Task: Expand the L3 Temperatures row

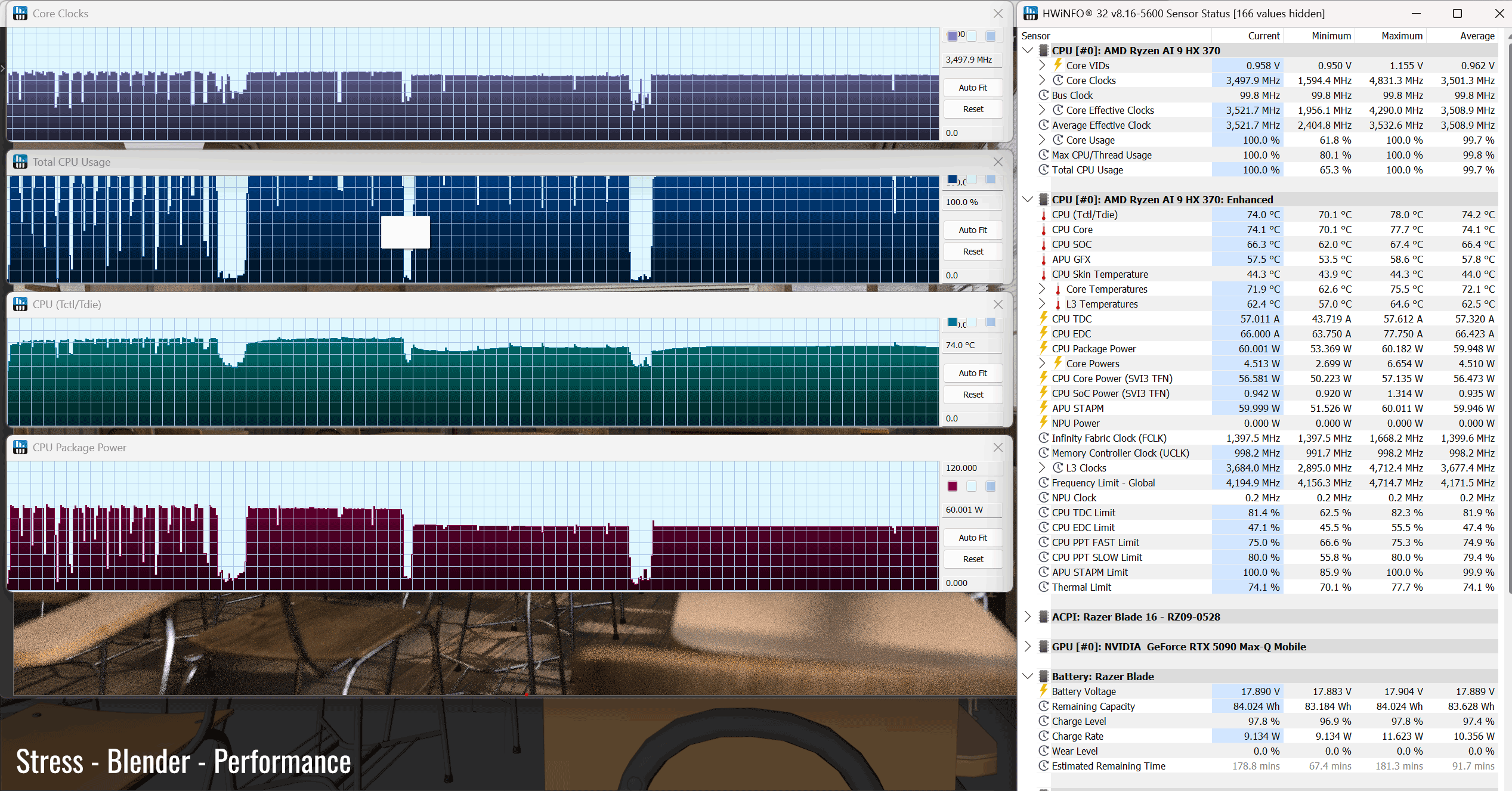Action: pyautogui.click(x=1042, y=304)
